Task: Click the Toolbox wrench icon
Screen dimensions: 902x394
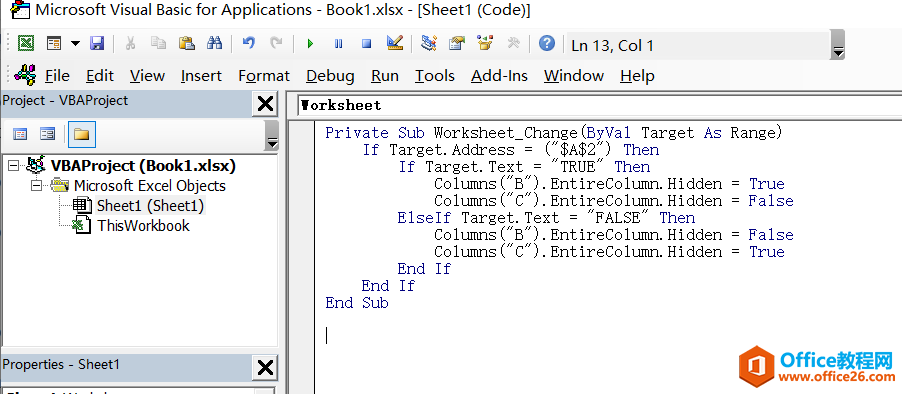Action: pyautogui.click(x=514, y=44)
